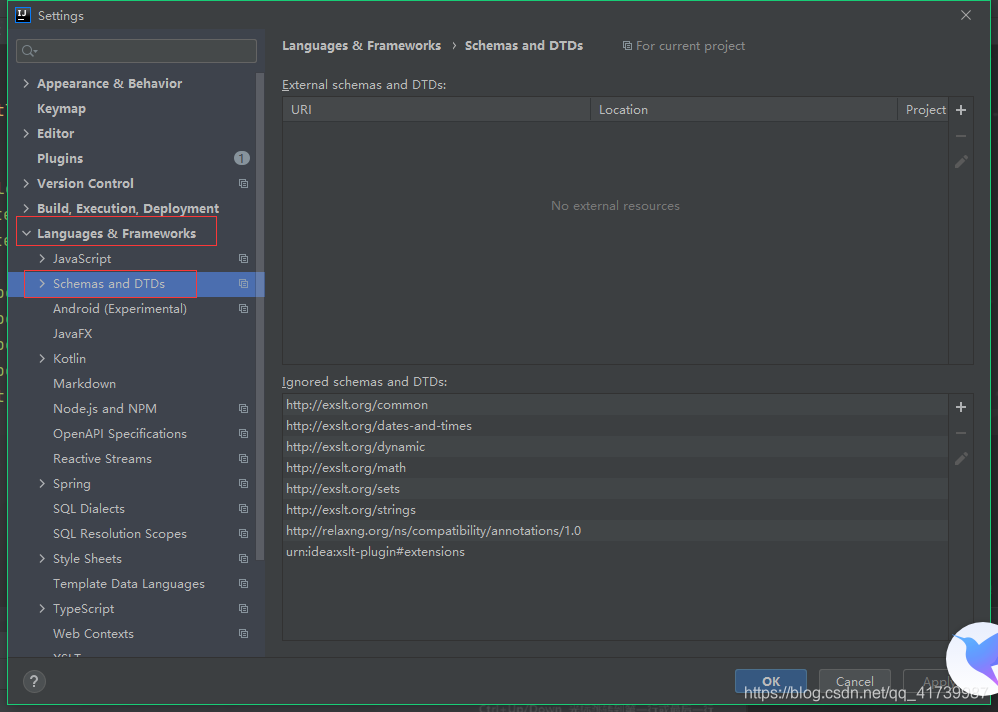Click Cancel to discard changes
998x712 pixels.
[854, 681]
